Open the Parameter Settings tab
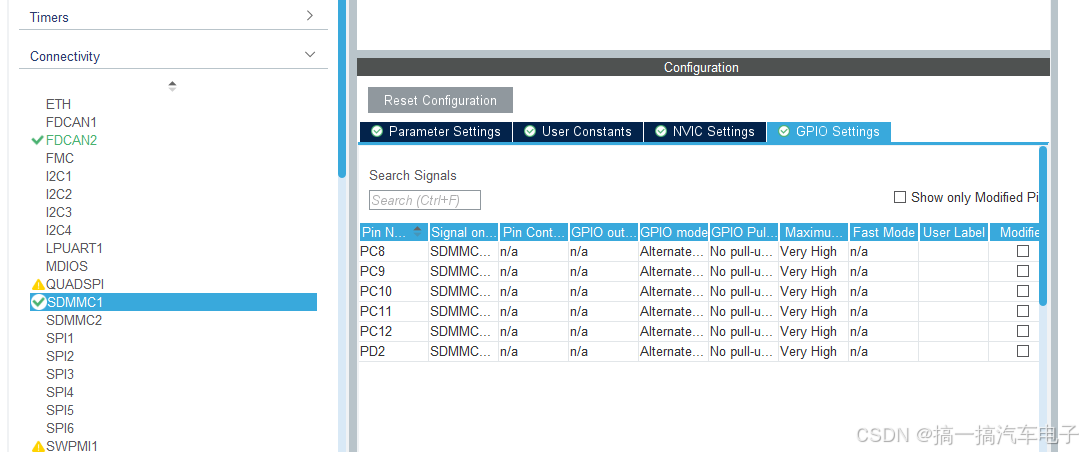This screenshot has height=452, width=1083. tap(436, 131)
